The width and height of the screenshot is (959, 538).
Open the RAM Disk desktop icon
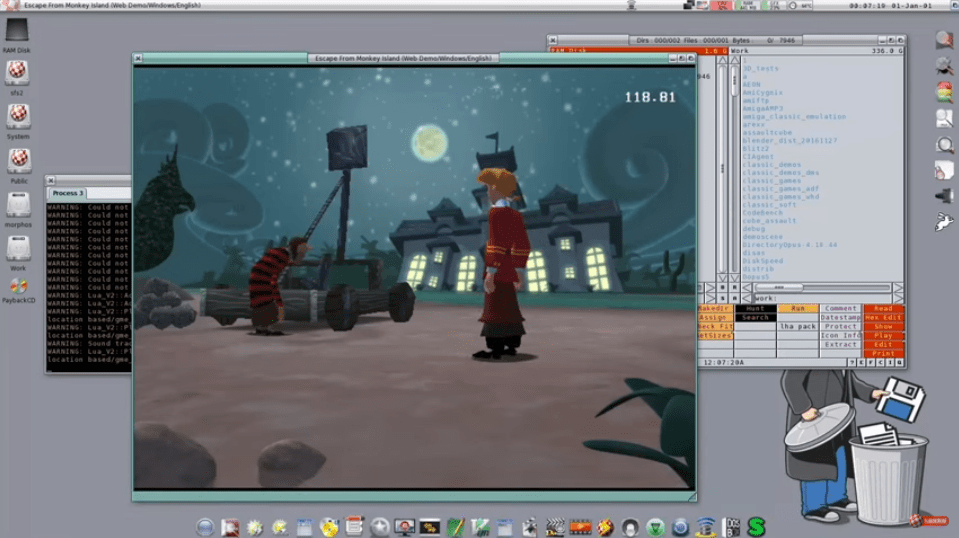pyautogui.click(x=17, y=30)
